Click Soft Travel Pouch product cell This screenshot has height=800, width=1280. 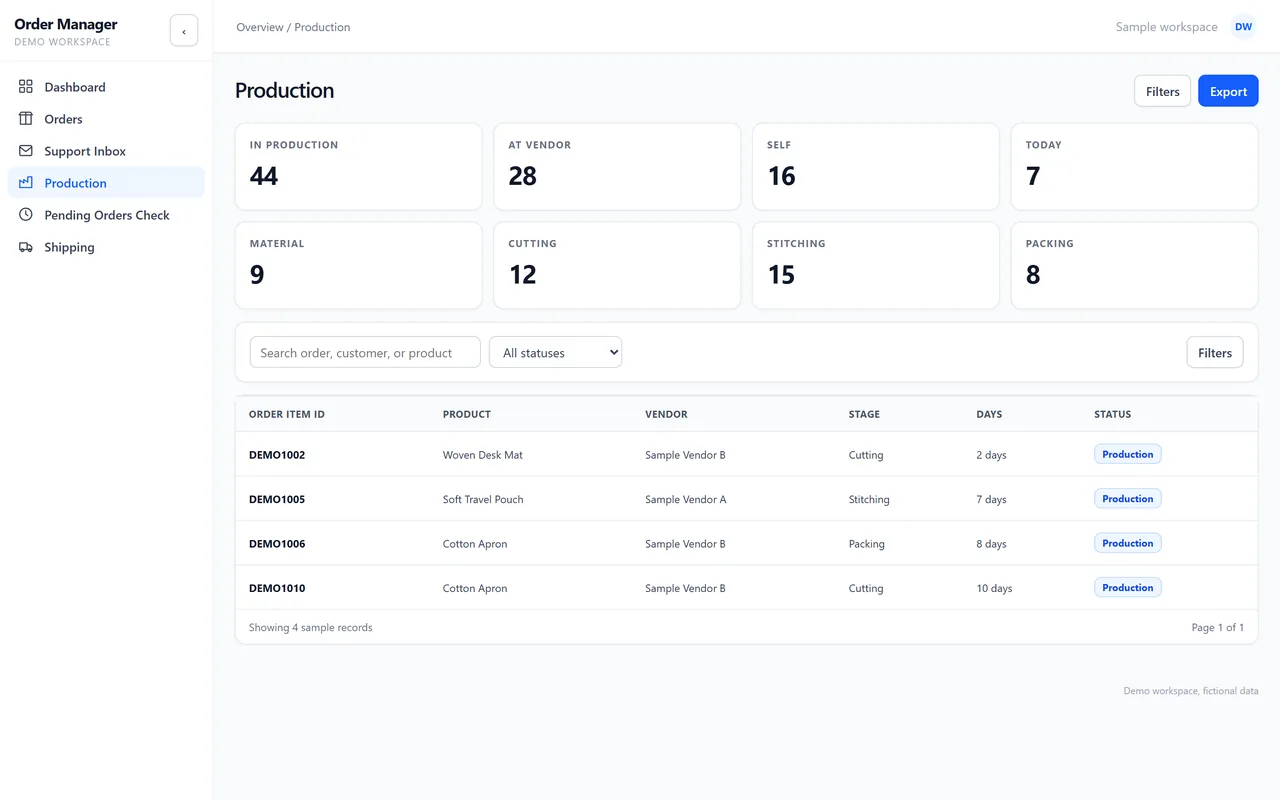tap(483, 499)
